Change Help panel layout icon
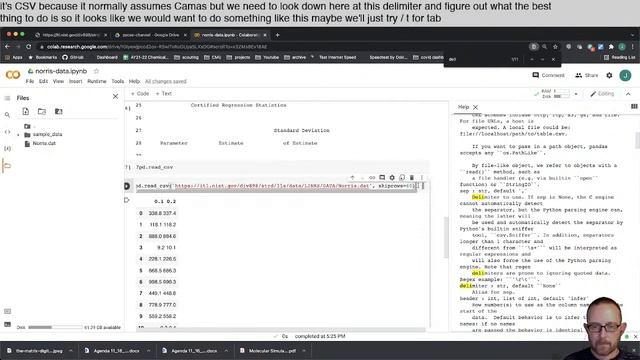 [634, 107]
